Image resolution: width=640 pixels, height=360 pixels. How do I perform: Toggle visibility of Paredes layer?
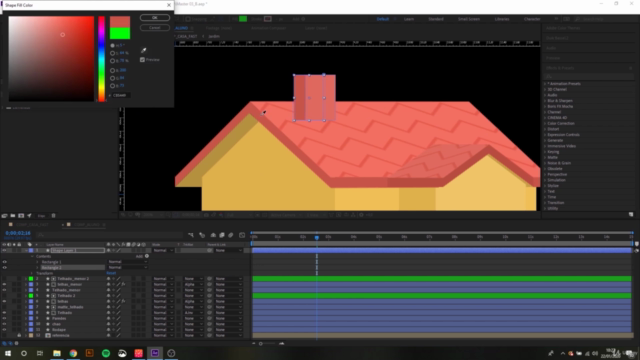(4, 318)
